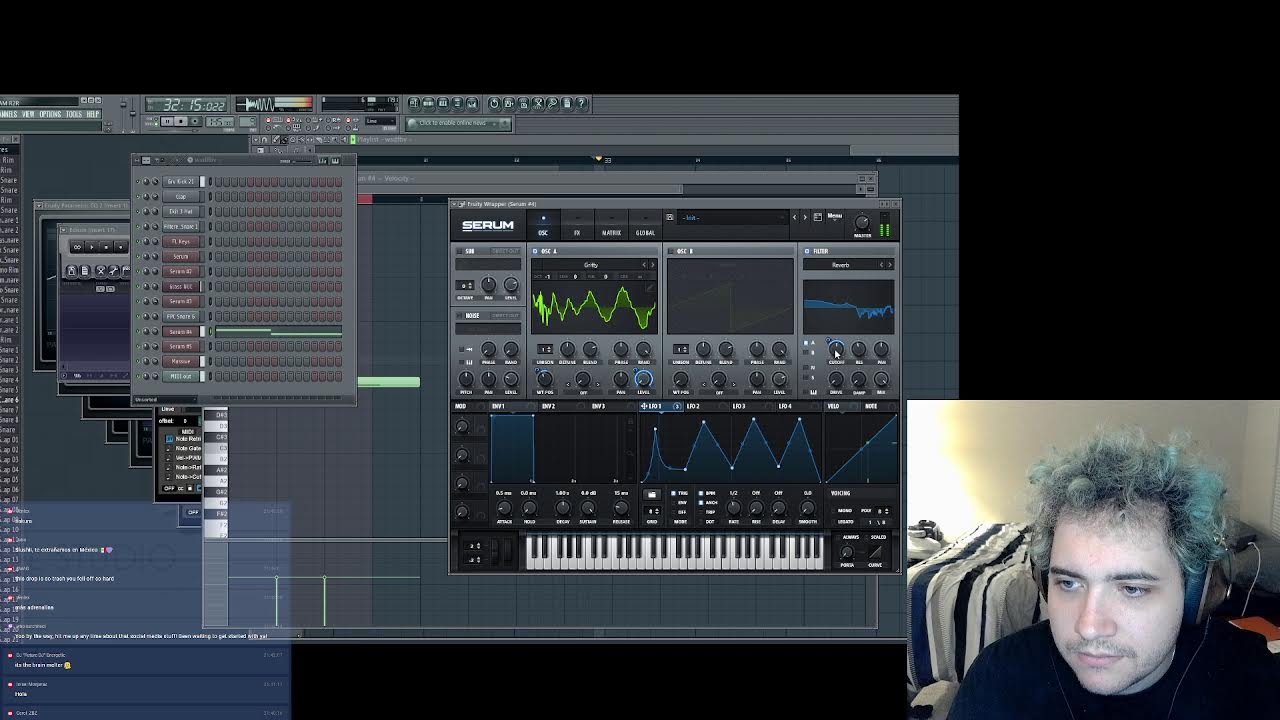This screenshot has width=1280, height=720.
Task: Open Serum Menu dropdown
Action: (x=835, y=216)
